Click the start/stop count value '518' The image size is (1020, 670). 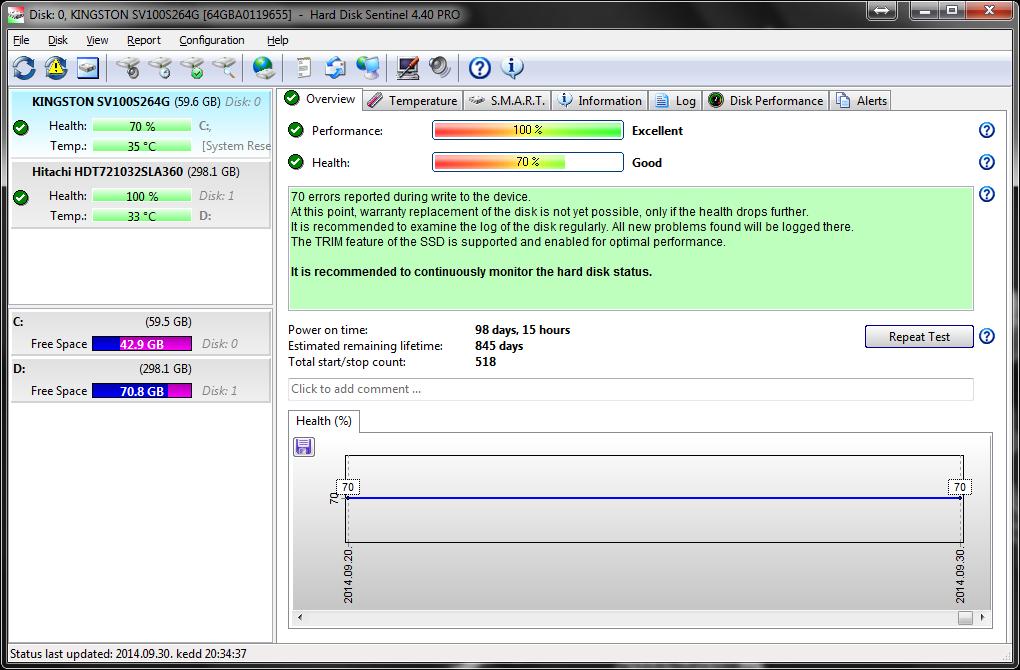tap(485, 362)
